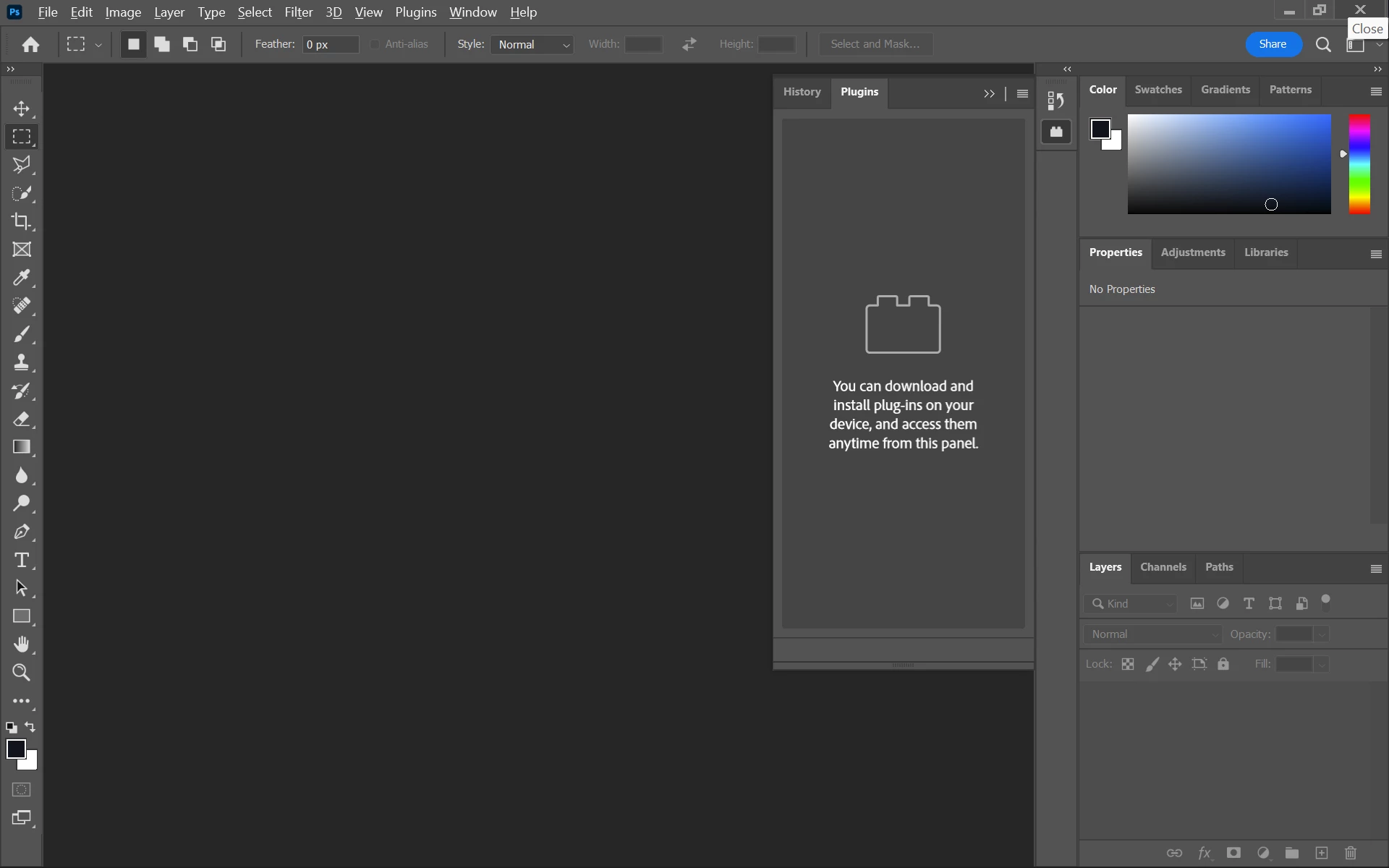Click the Select and Mask button
The image size is (1389, 868).
[875, 44]
